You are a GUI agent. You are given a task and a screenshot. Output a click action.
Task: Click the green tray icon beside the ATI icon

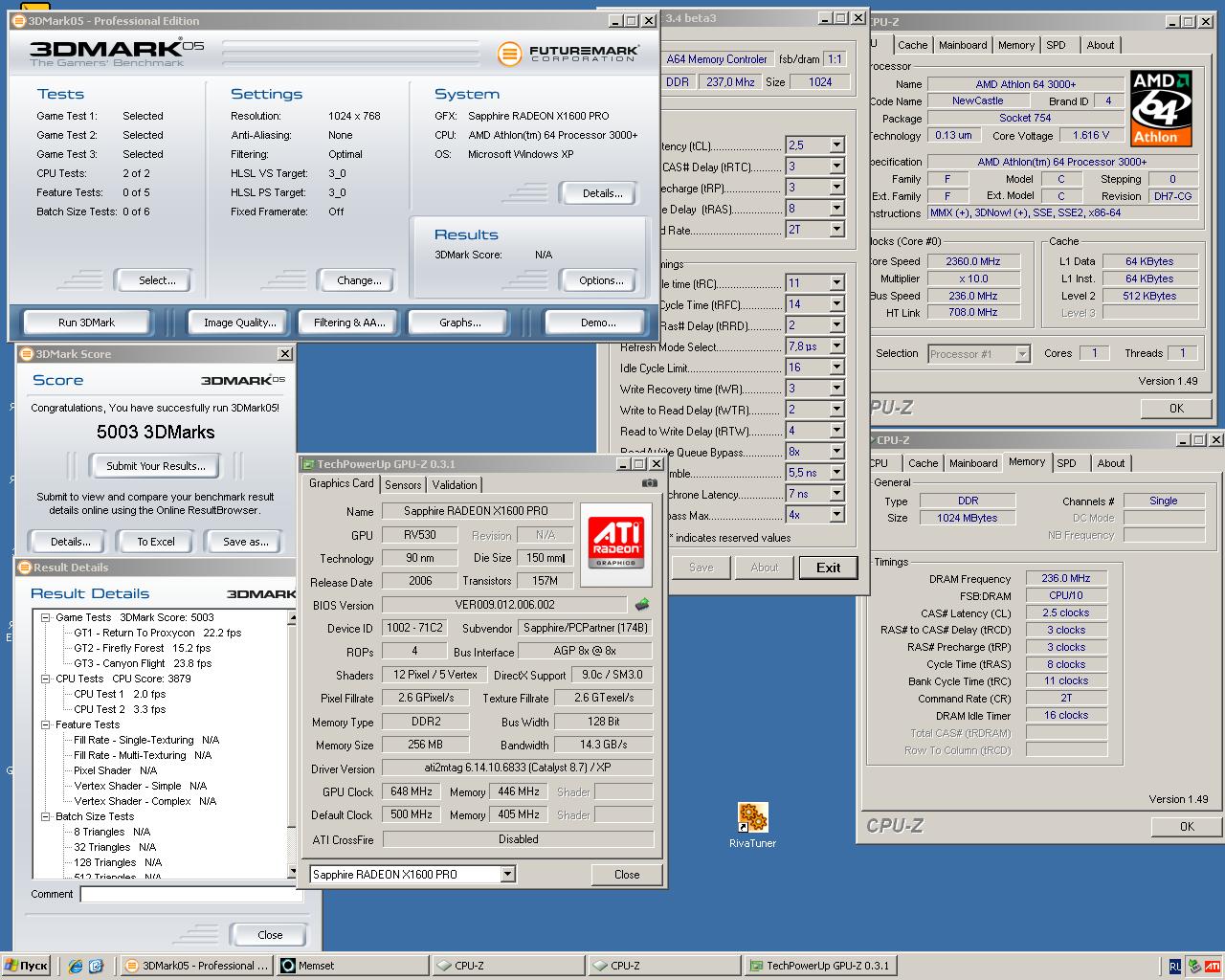1194,967
